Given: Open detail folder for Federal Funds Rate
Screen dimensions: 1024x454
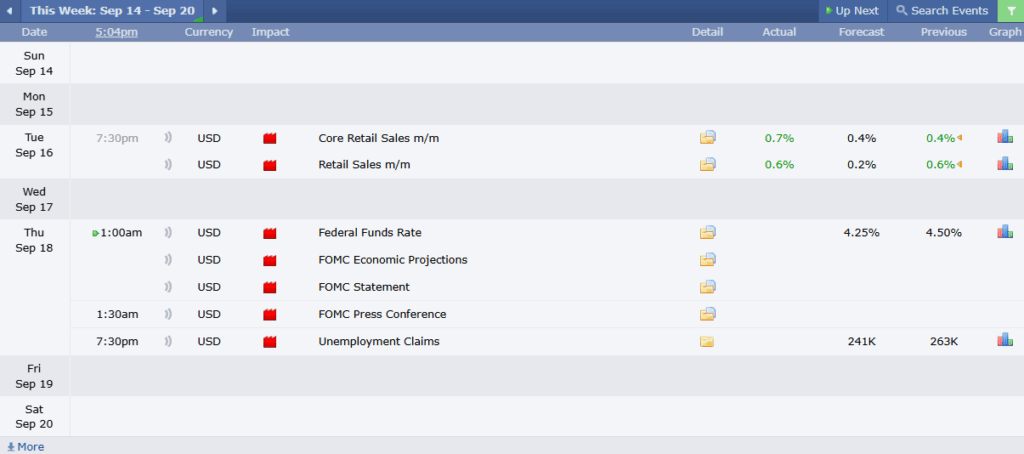Looking at the screenshot, I should (x=708, y=232).
